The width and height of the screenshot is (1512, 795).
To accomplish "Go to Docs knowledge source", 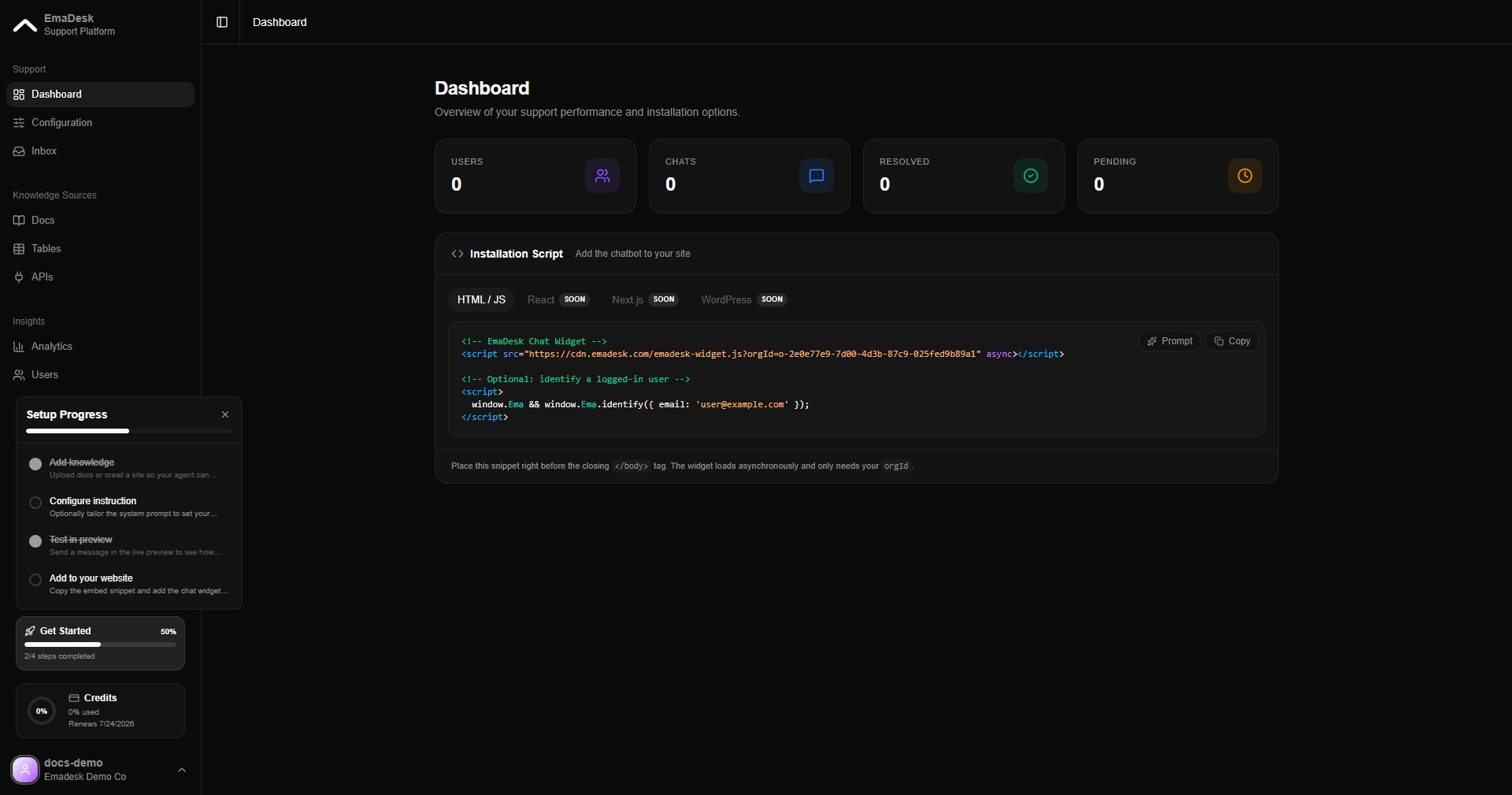I will pyautogui.click(x=100, y=221).
